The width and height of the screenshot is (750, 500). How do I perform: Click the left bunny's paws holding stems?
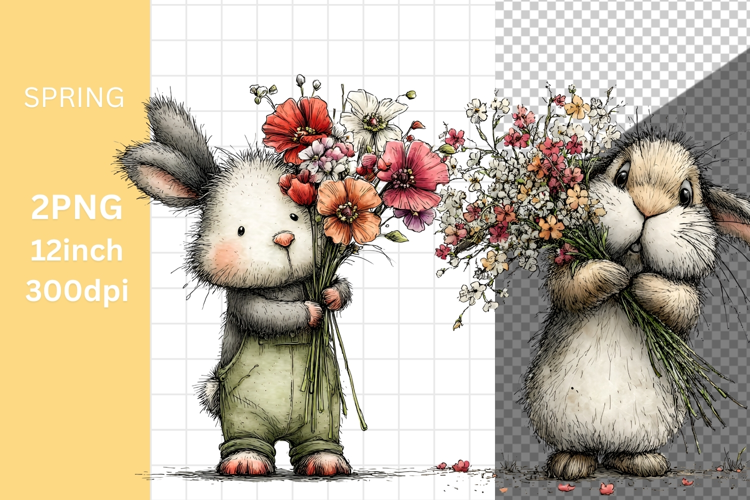point(328,300)
